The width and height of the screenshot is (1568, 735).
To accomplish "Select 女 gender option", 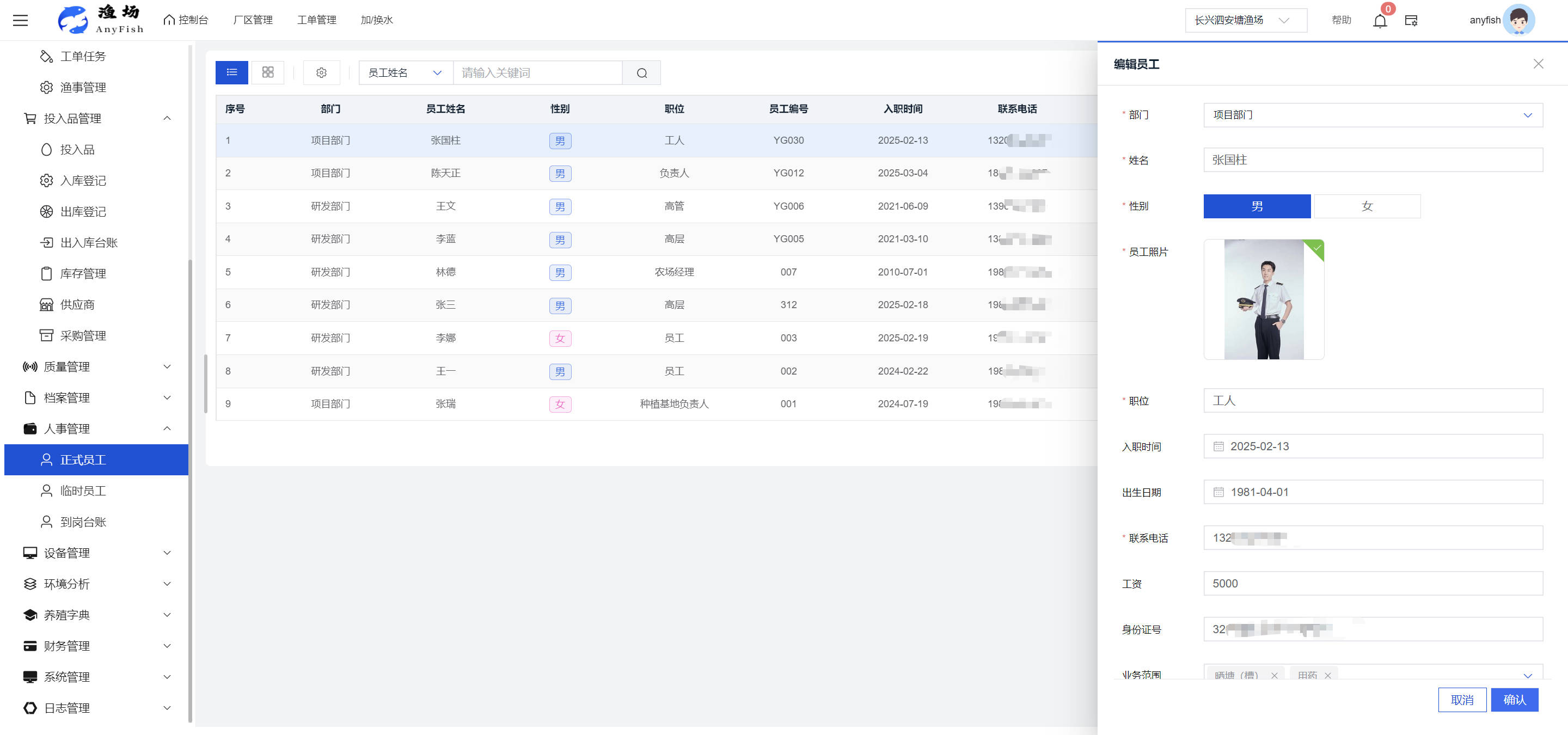I will 1367,206.
